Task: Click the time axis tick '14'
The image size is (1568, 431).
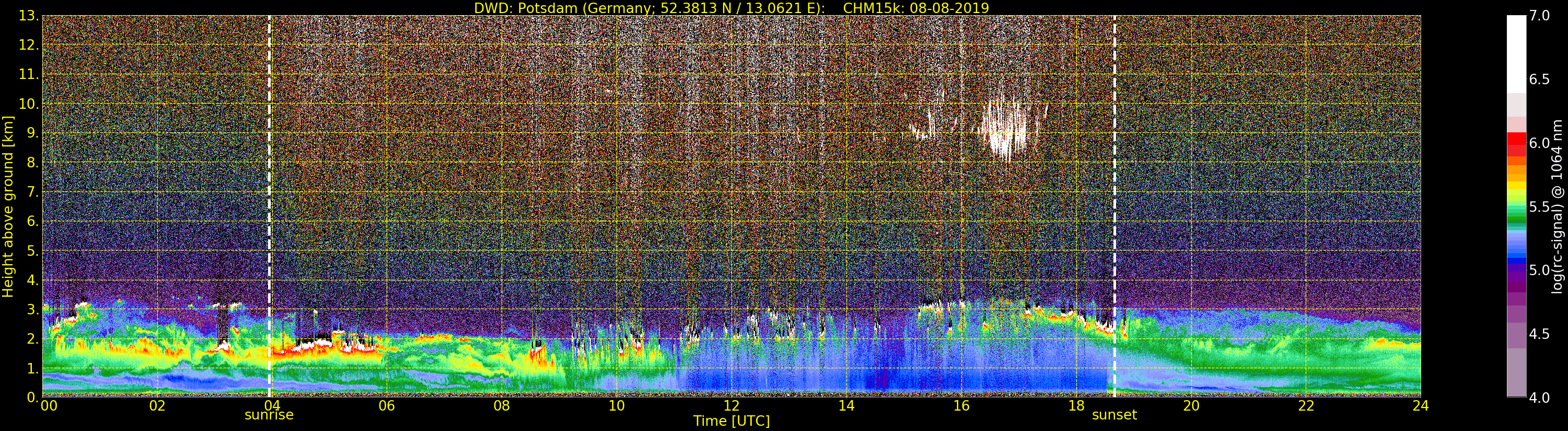Action: click(846, 406)
